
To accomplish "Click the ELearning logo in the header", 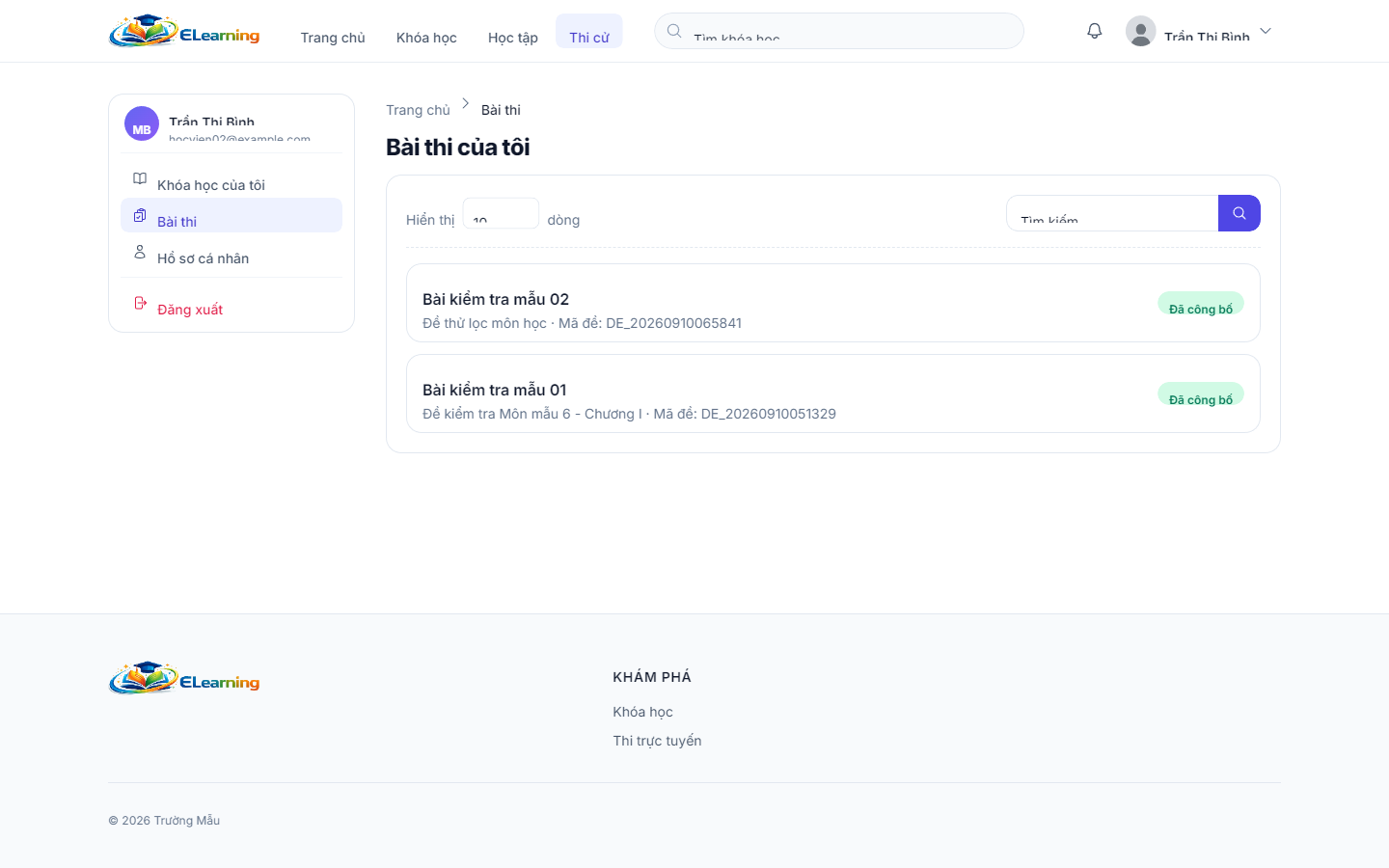I will (184, 32).
